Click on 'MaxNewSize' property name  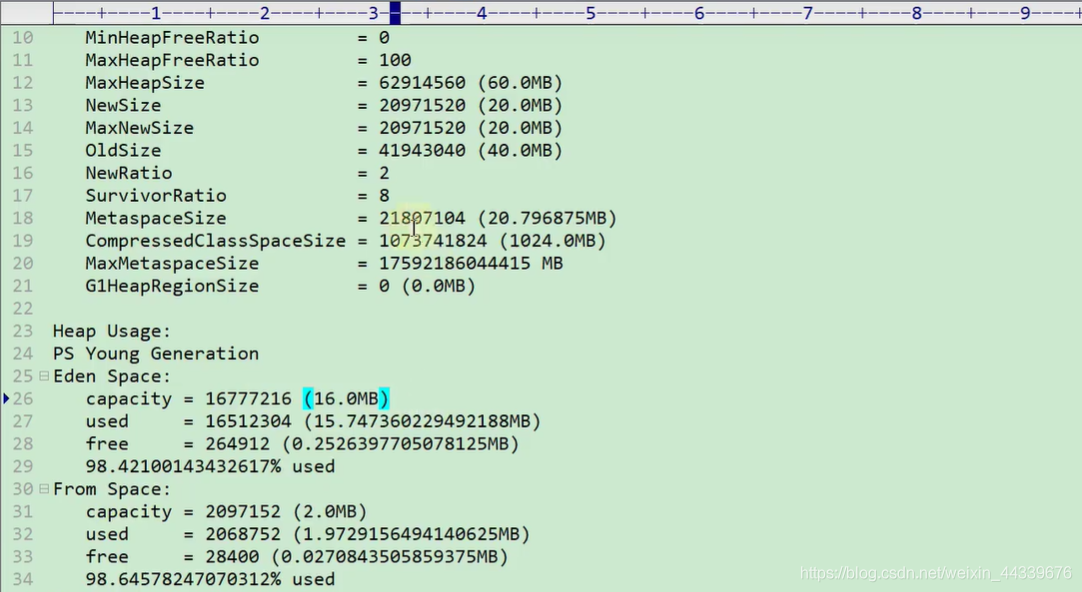click(139, 128)
